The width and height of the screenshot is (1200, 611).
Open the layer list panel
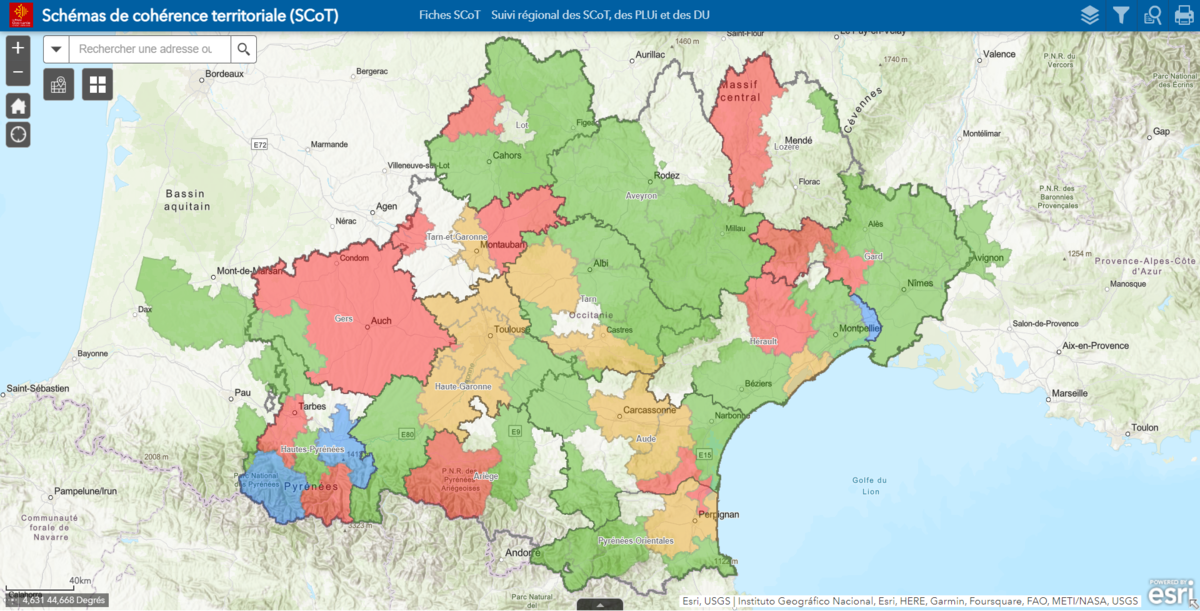(x=1090, y=15)
